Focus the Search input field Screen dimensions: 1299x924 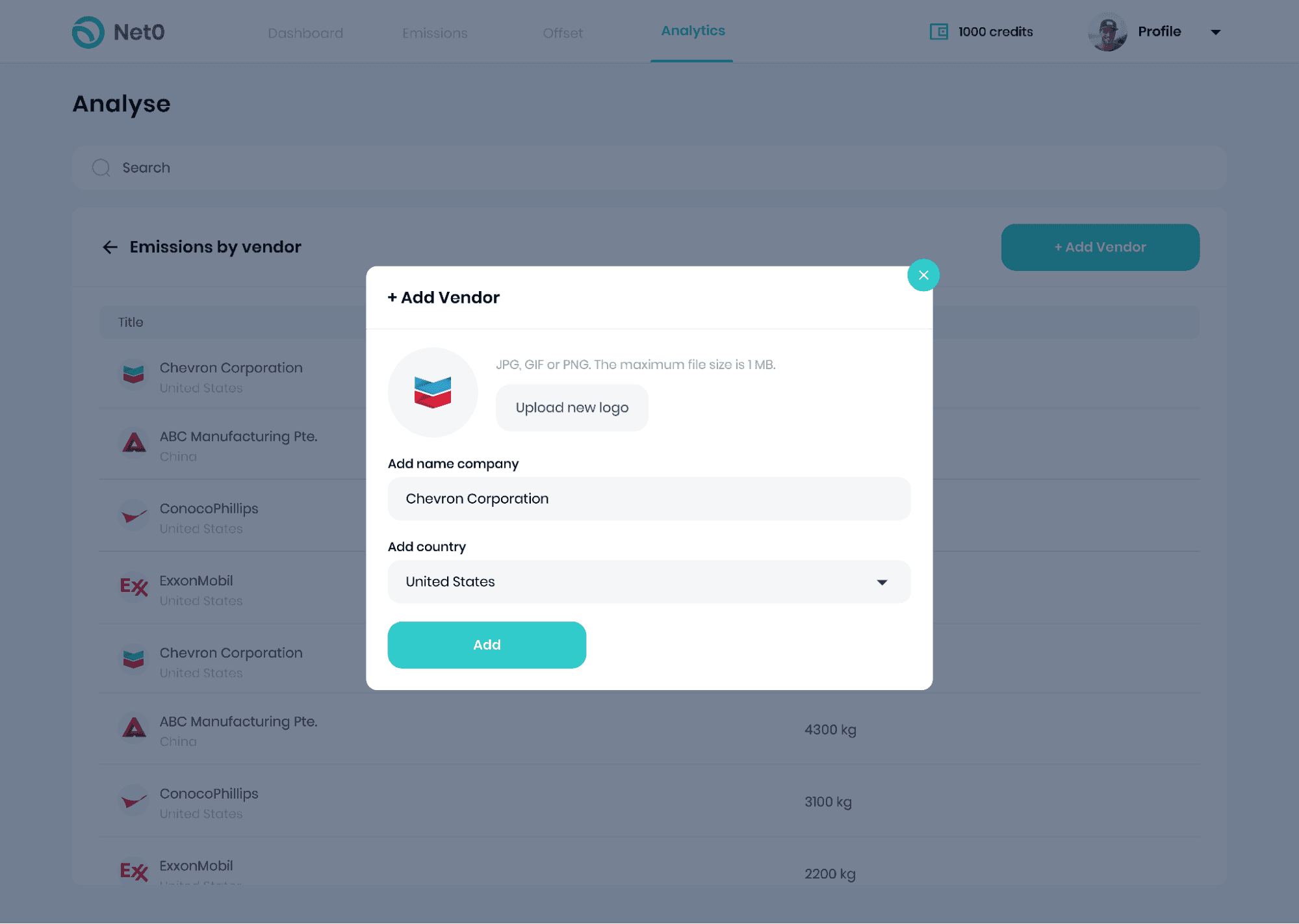[x=649, y=168]
